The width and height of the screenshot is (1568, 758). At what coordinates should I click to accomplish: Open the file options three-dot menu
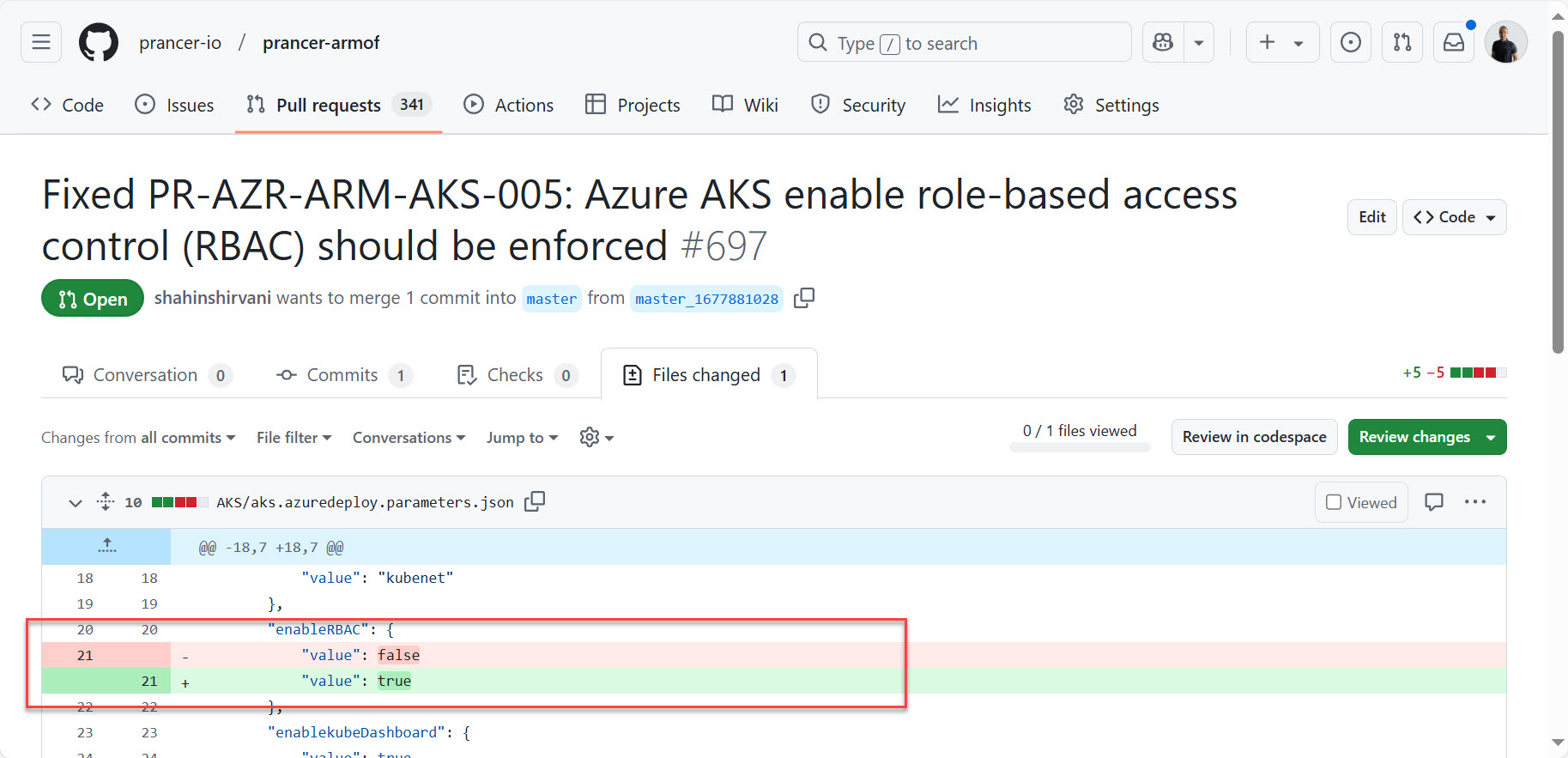1475,502
